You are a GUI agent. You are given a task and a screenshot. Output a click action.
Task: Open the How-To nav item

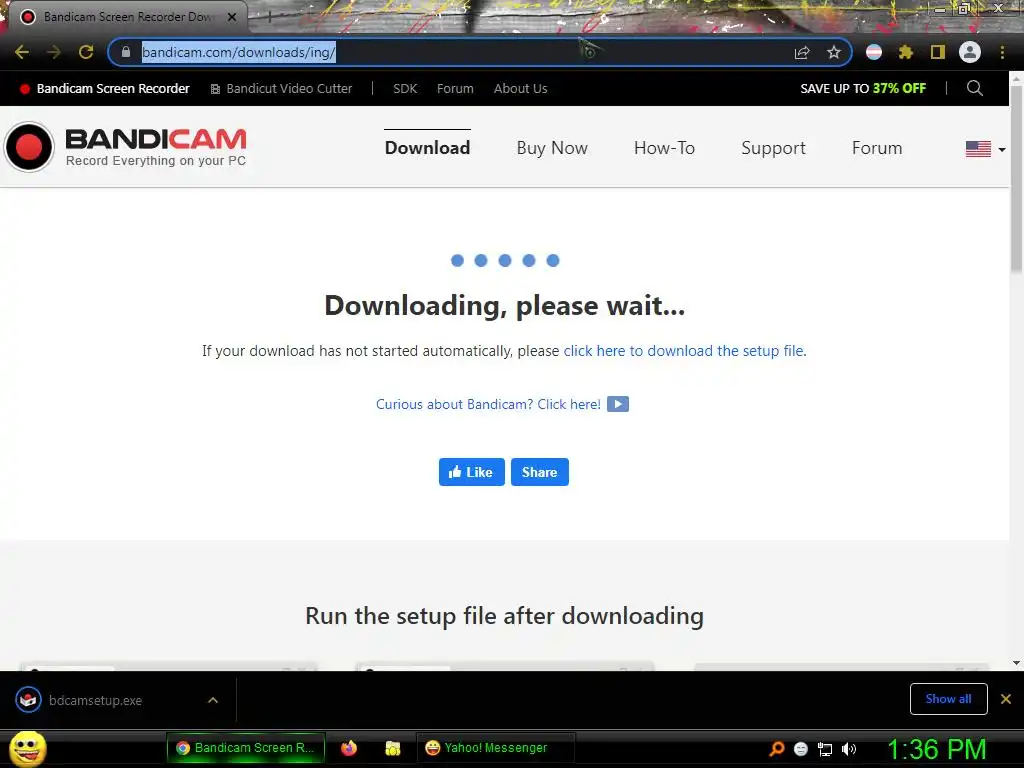click(664, 148)
